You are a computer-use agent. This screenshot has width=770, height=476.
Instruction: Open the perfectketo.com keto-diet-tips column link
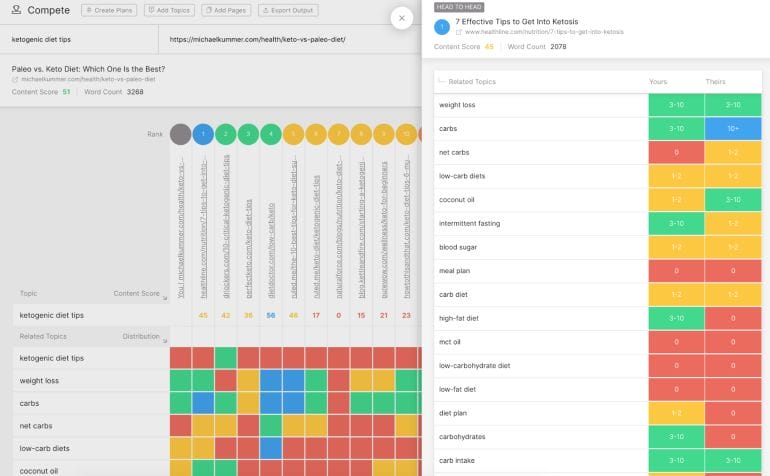pyautogui.click(x=248, y=248)
